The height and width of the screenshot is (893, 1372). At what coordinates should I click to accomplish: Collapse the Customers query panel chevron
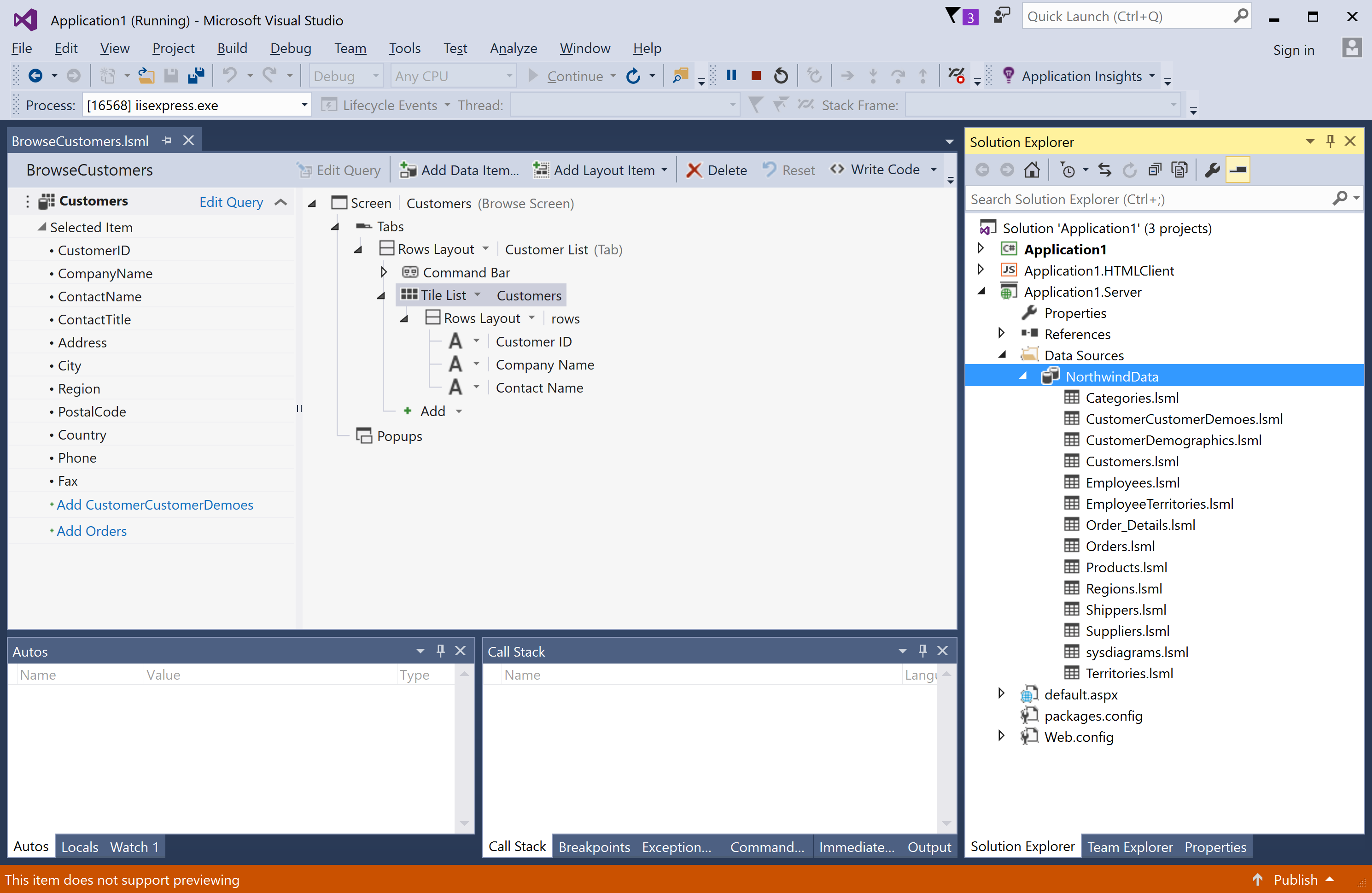coord(281,202)
